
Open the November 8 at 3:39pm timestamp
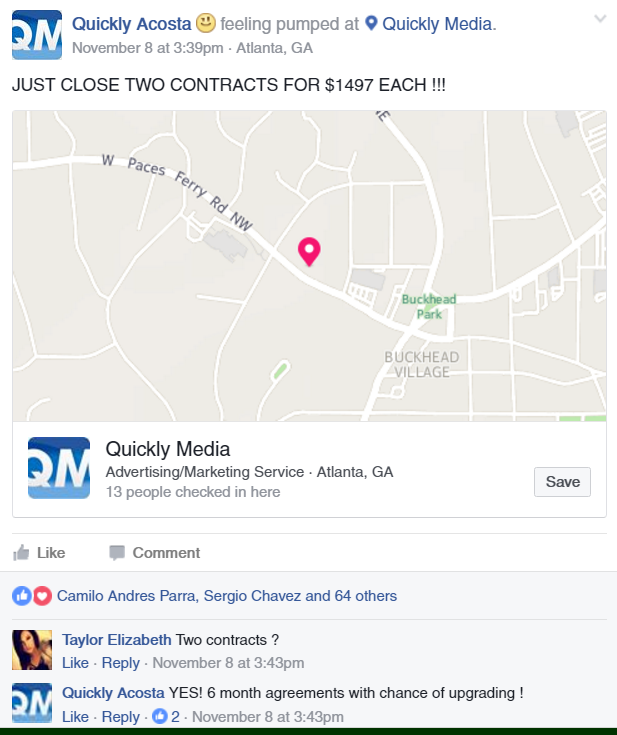pyautogui.click(x=148, y=48)
